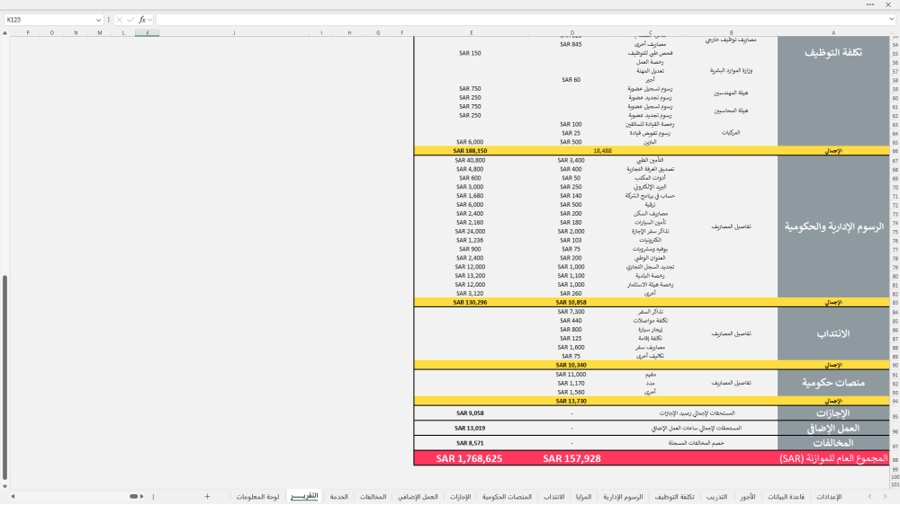Select column J header
The width and height of the screenshot is (900, 505).
[x=234, y=33]
